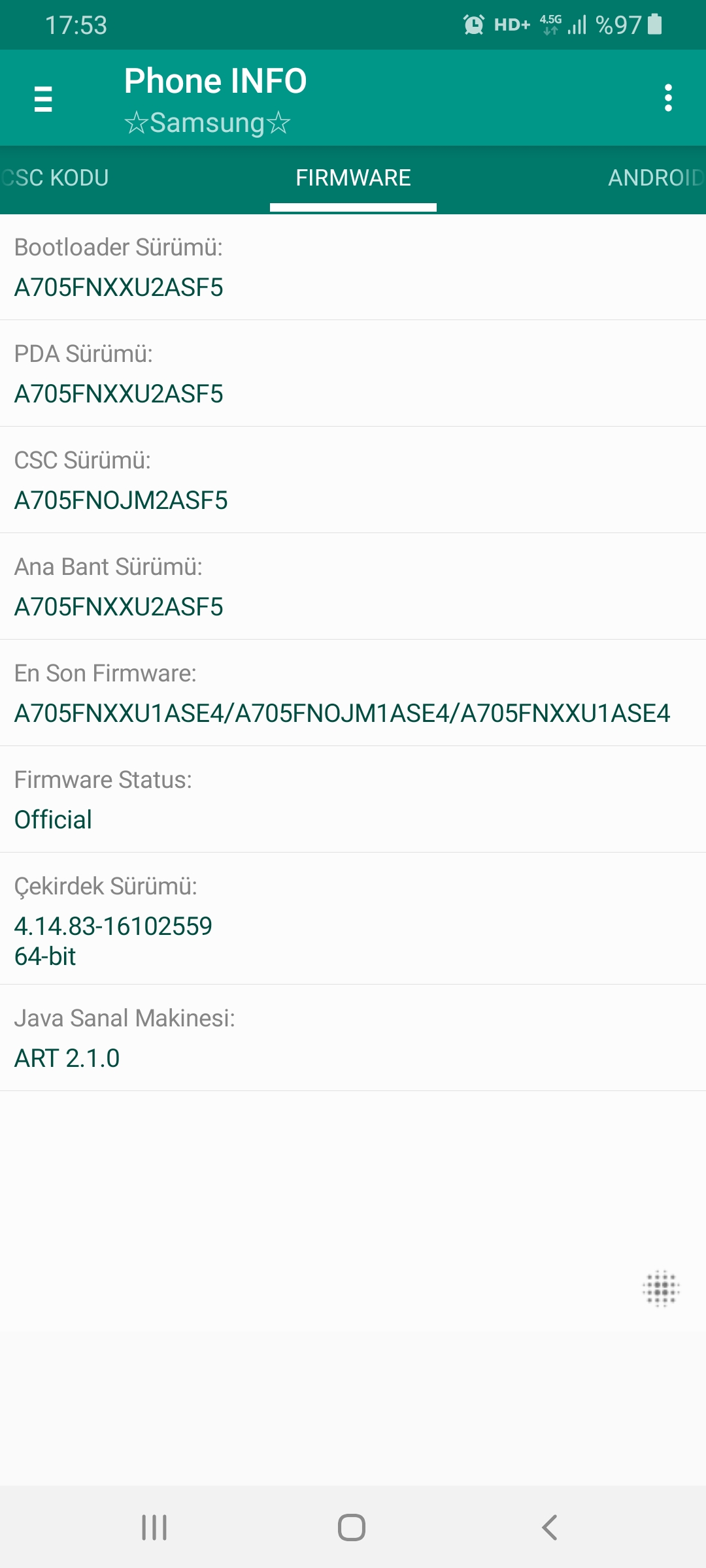This screenshot has height=1568, width=706.
Task: Tap the Çekirdek Sürümü kernel version row
Action: pos(353,919)
